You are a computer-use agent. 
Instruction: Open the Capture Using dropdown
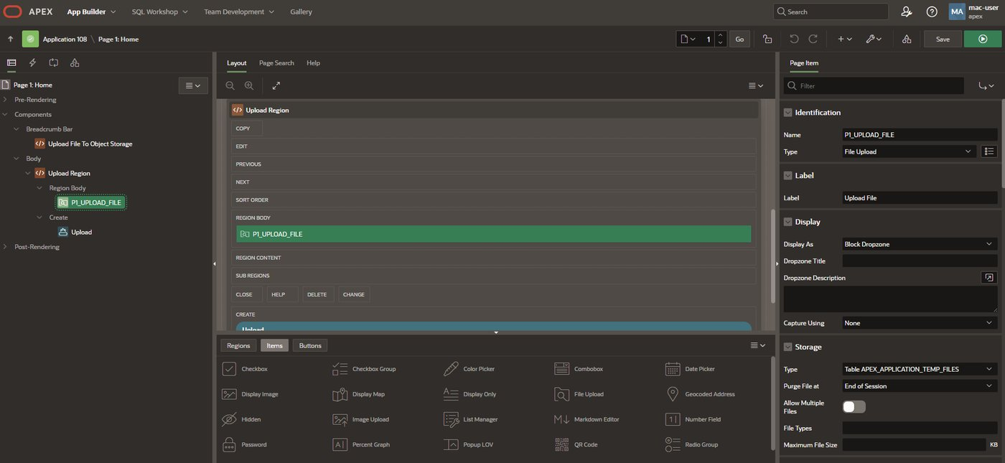click(x=920, y=323)
